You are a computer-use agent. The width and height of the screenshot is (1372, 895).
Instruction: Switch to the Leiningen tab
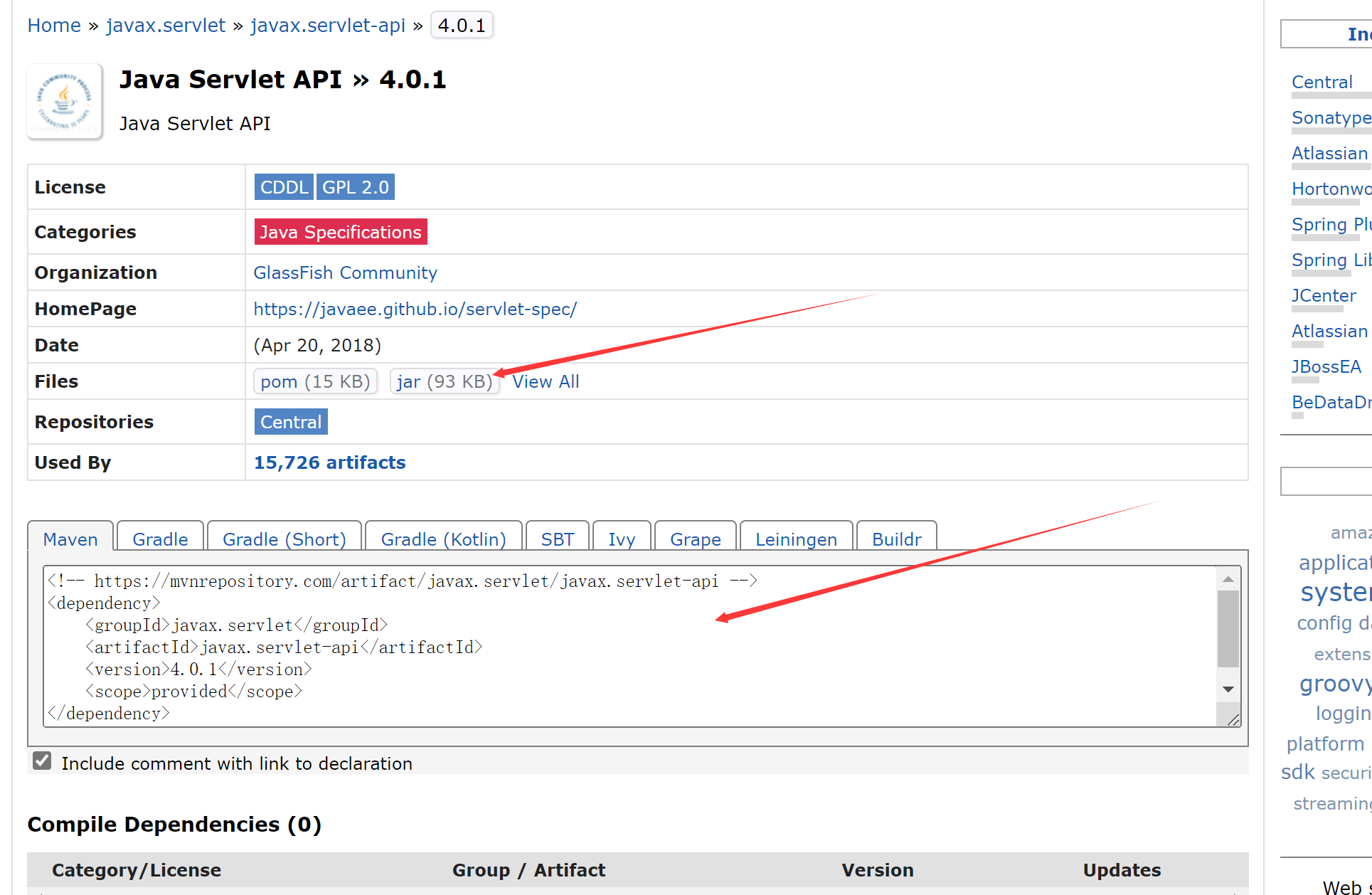click(x=796, y=539)
